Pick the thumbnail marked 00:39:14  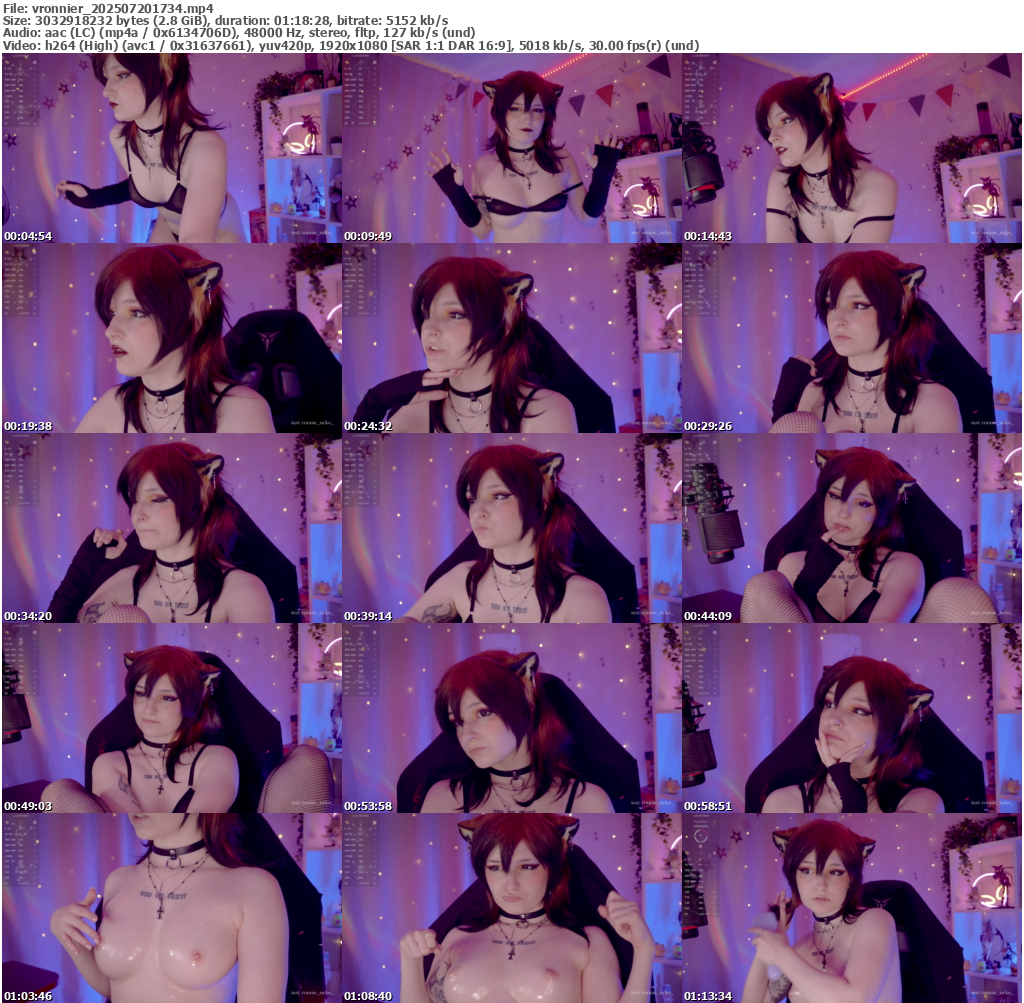(512, 528)
